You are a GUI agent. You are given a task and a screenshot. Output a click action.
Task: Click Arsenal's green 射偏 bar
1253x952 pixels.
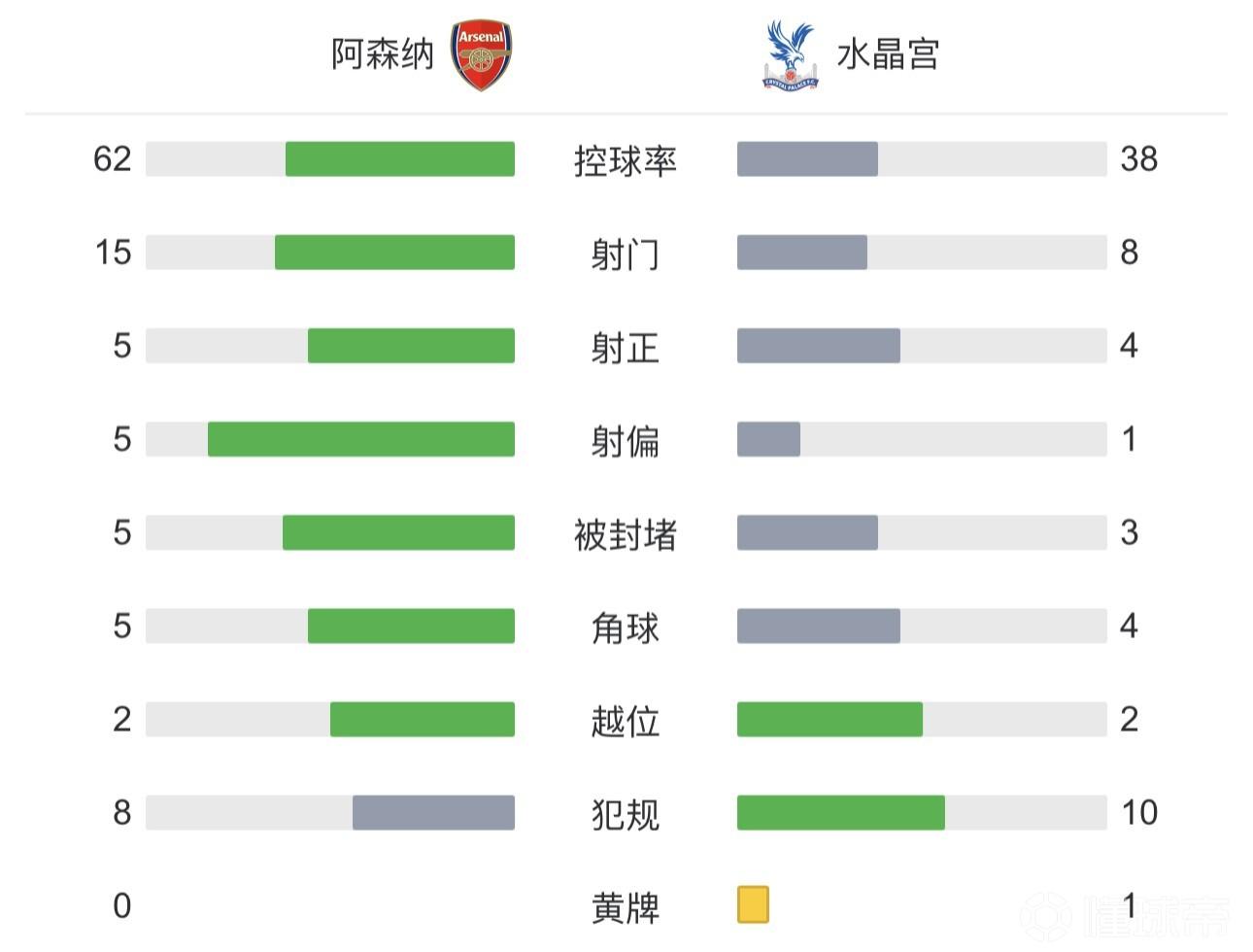click(x=360, y=439)
